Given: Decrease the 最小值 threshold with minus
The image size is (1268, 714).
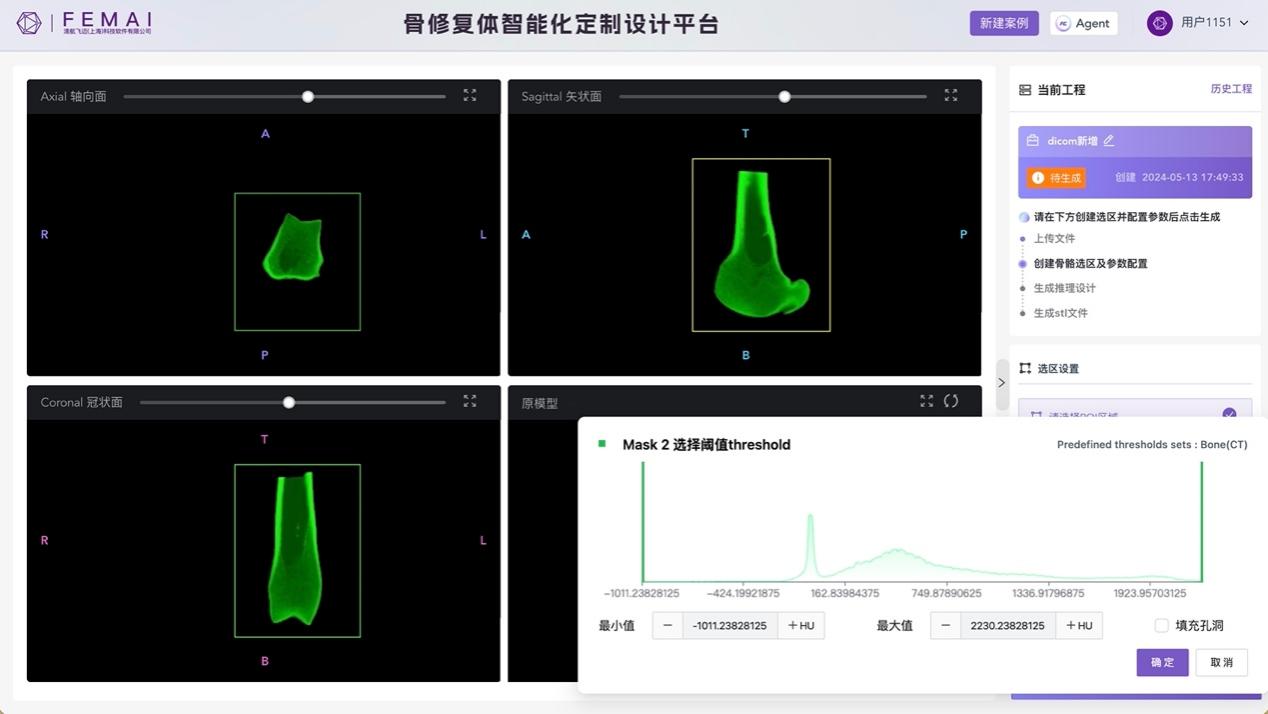Looking at the screenshot, I should click(x=668, y=626).
